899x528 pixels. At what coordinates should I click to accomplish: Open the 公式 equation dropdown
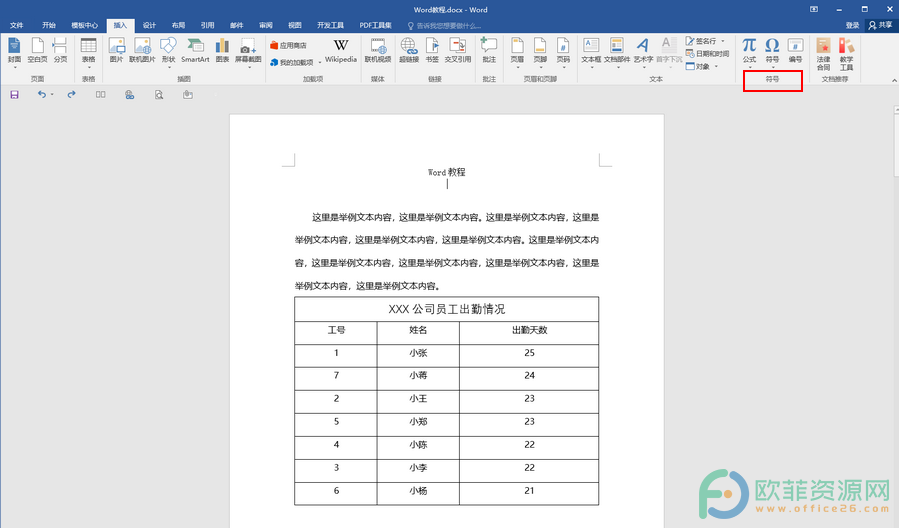(x=749, y=67)
